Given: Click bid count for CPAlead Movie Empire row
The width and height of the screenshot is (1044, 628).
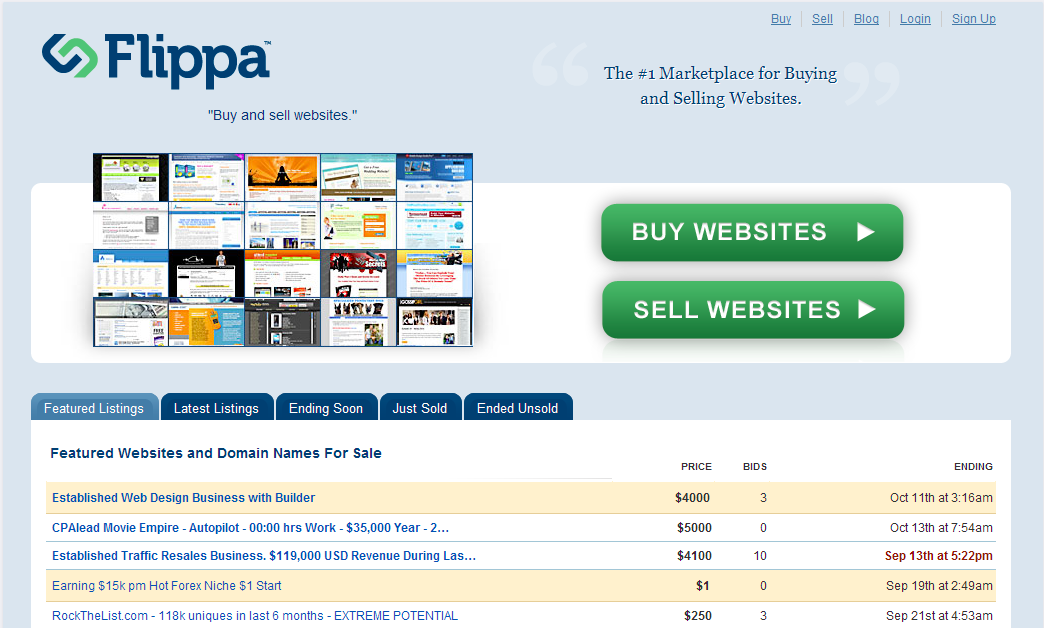Looking at the screenshot, I should point(764,527).
